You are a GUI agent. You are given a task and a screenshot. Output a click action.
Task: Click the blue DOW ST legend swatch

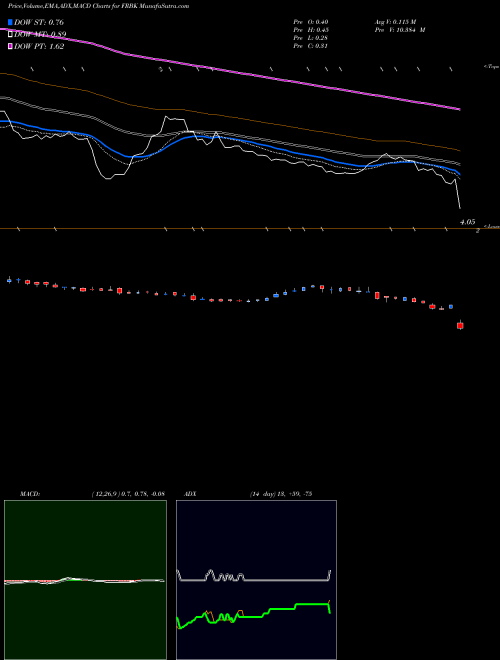tap(10, 22)
